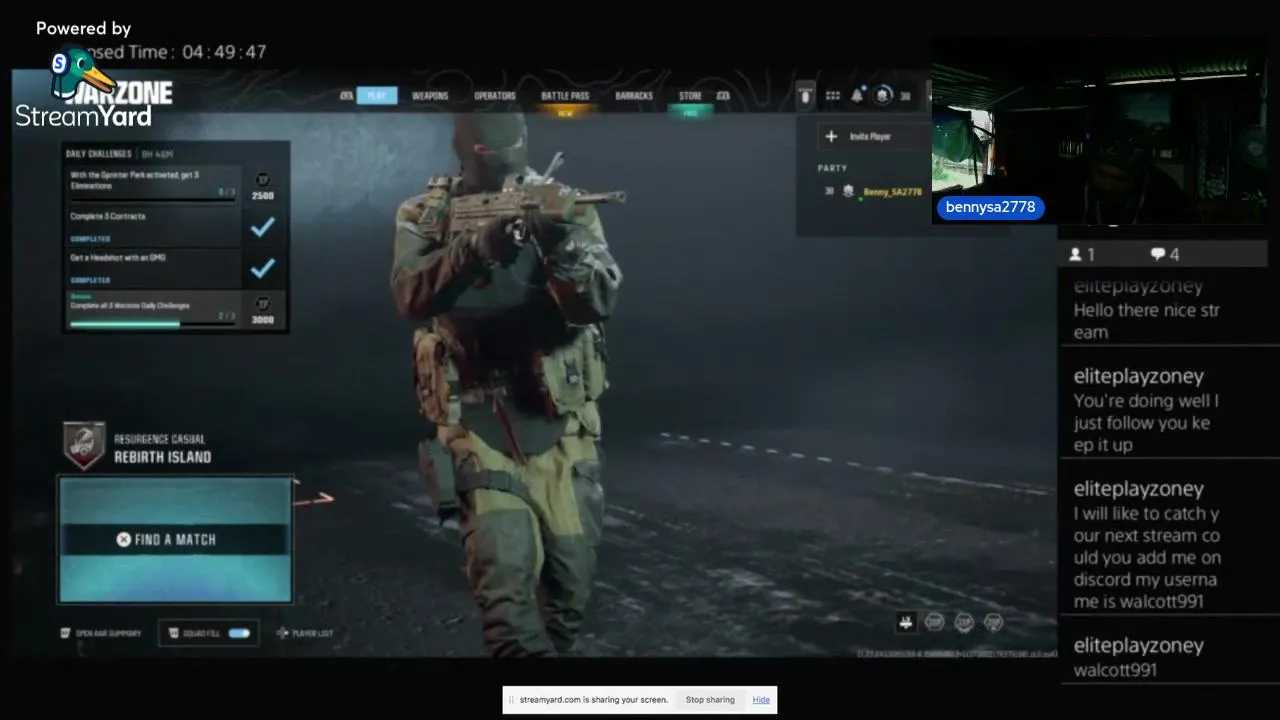Click the right bumper icon after STORE

tap(723, 96)
